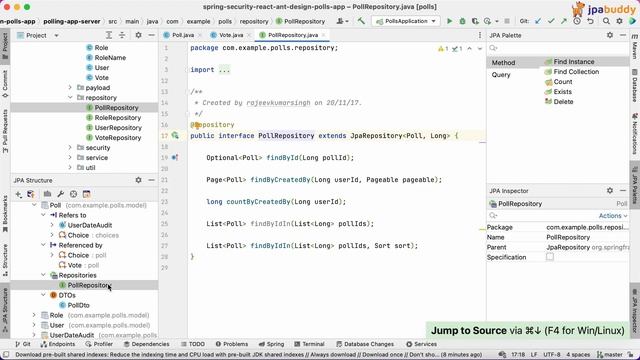Open the PollsApplication run configuration dropdown
The height and width of the screenshot is (360, 640).
click(x=406, y=21)
